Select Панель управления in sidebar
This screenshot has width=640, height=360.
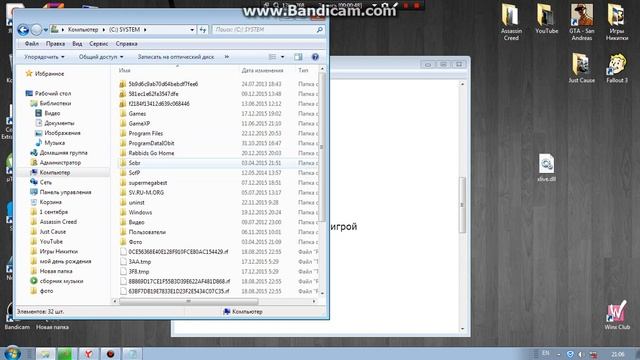point(65,192)
